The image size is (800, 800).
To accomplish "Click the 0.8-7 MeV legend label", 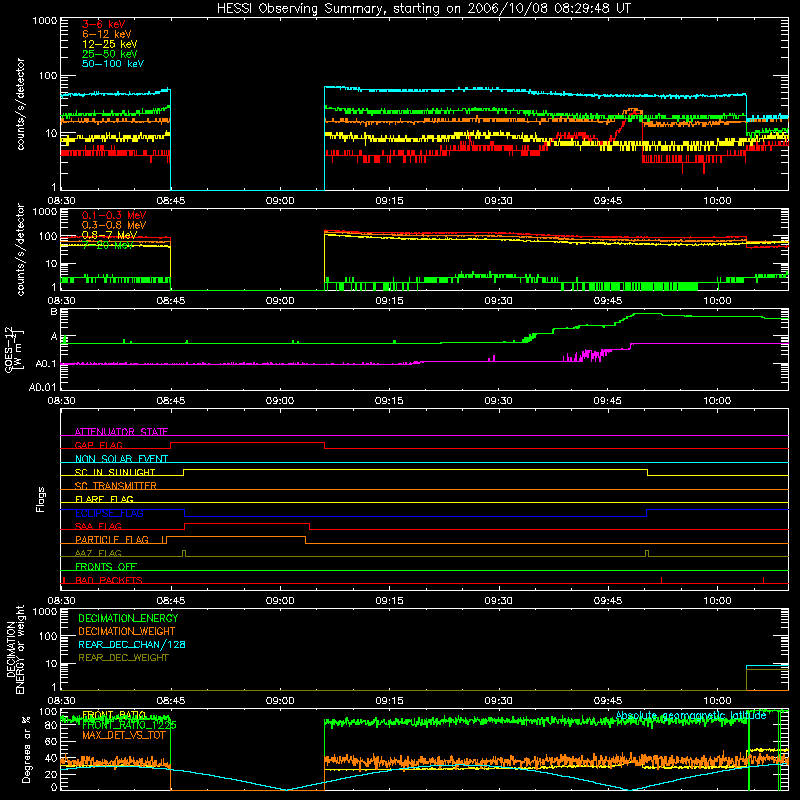I will [x=109, y=235].
